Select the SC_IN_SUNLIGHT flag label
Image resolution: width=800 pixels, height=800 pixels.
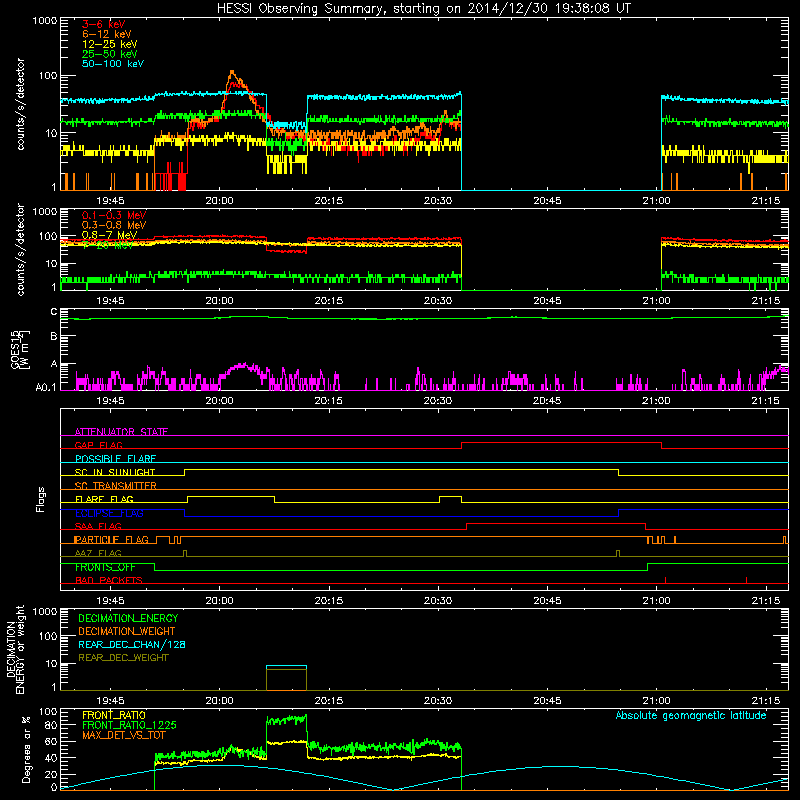coord(115,472)
